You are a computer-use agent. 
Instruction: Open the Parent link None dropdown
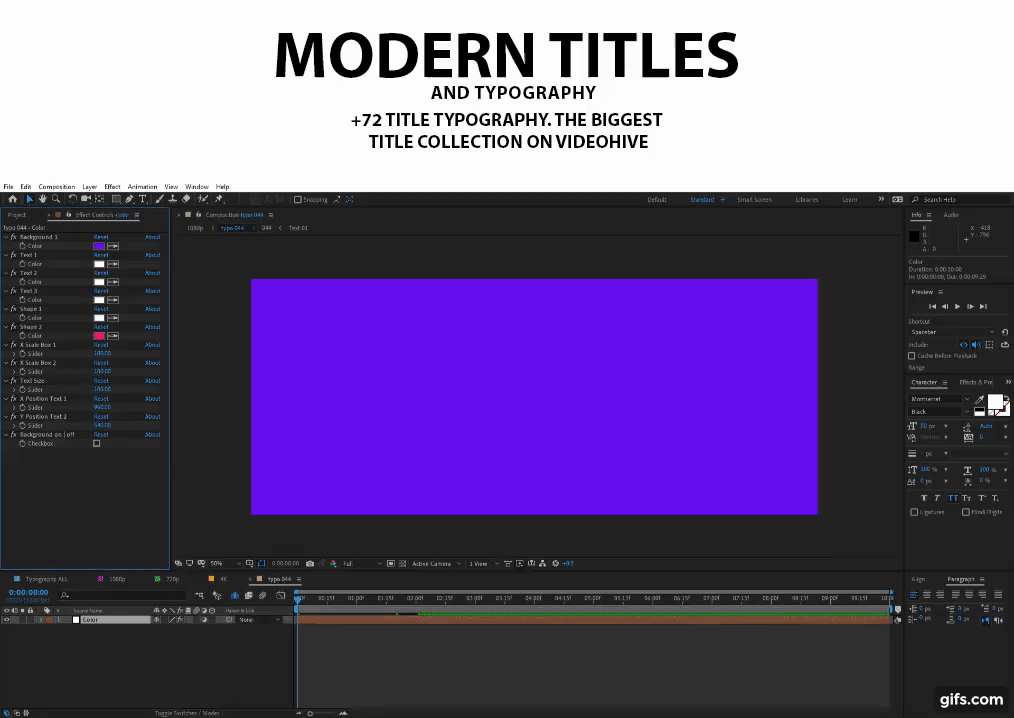click(259, 620)
